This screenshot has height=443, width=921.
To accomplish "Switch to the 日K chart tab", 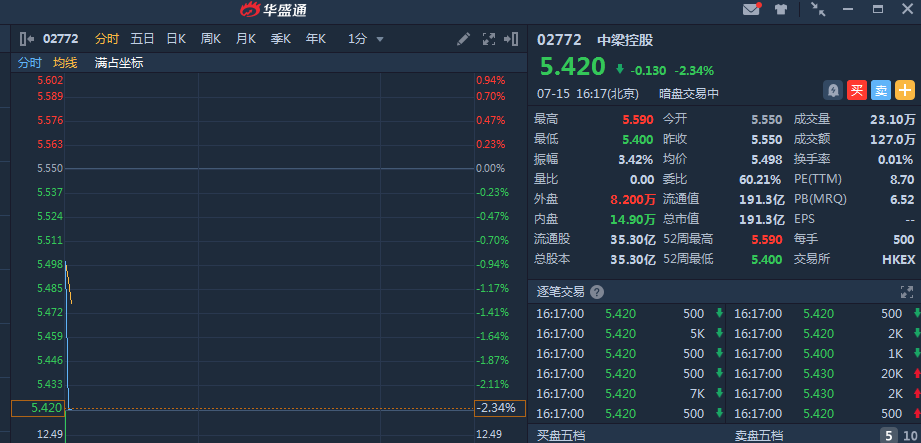I will coord(176,39).
